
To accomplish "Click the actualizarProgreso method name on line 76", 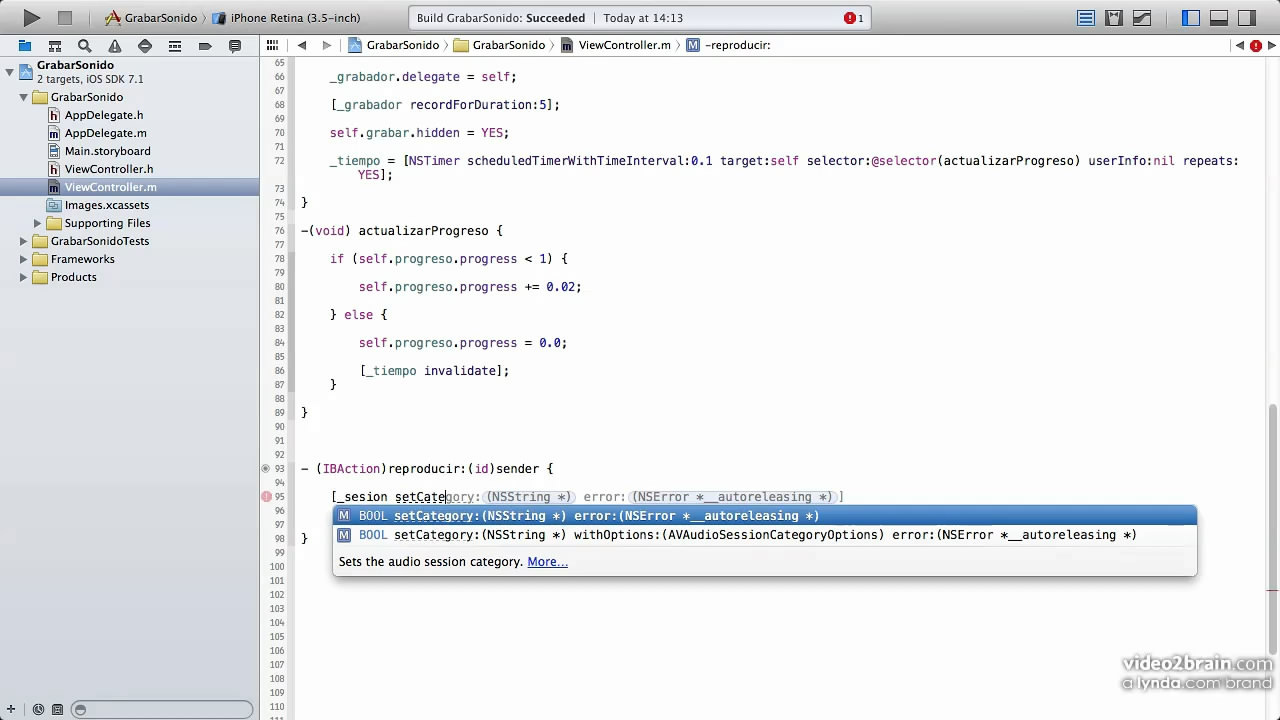I will 423,231.
